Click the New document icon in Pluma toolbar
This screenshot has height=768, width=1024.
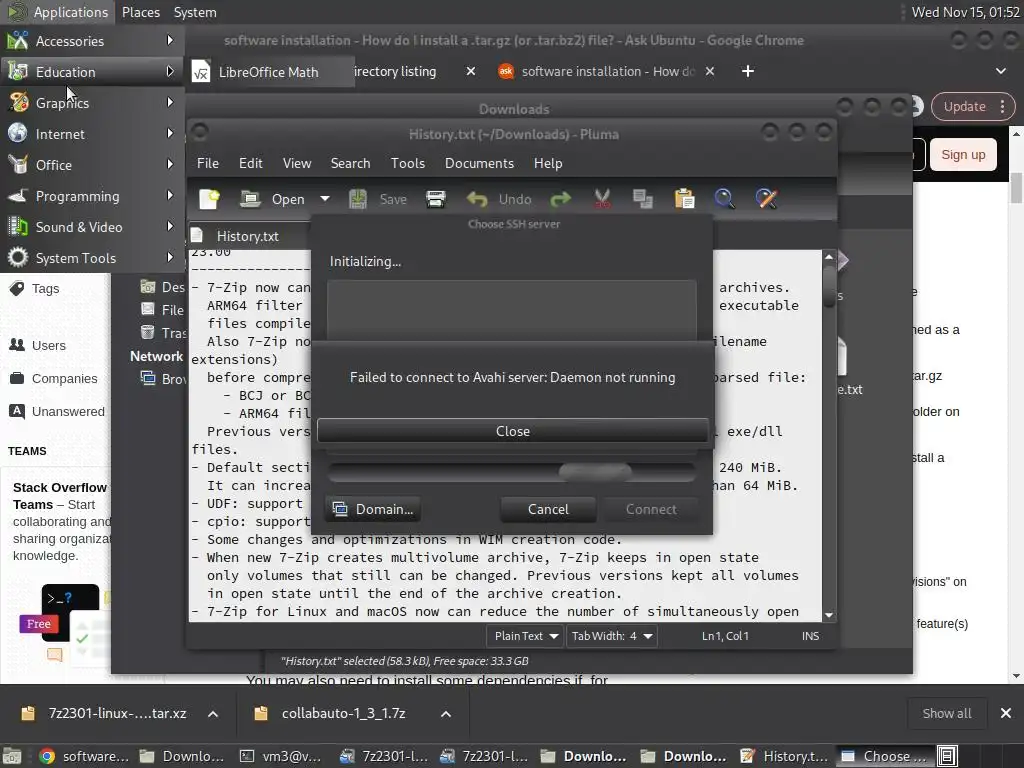click(209, 199)
